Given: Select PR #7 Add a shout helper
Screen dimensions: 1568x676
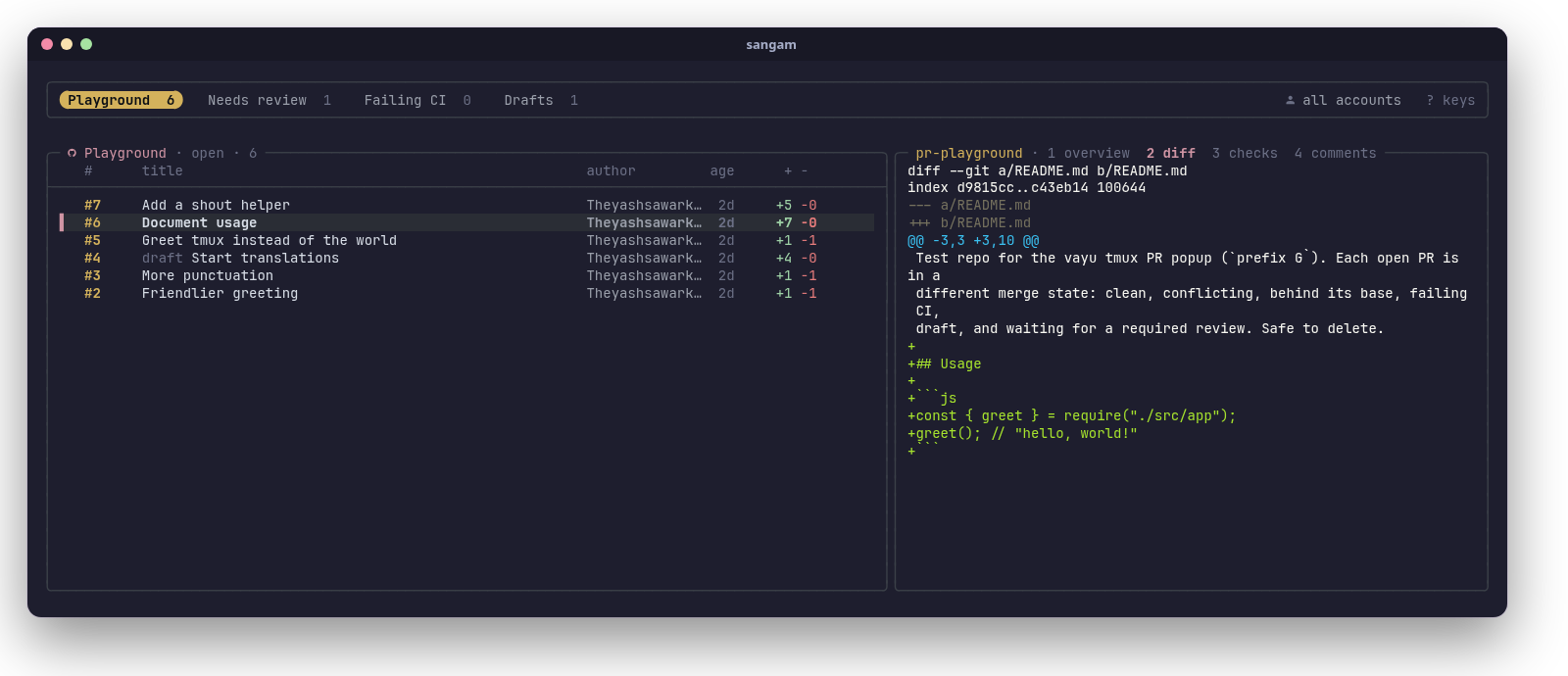Looking at the screenshot, I should tap(466, 205).
